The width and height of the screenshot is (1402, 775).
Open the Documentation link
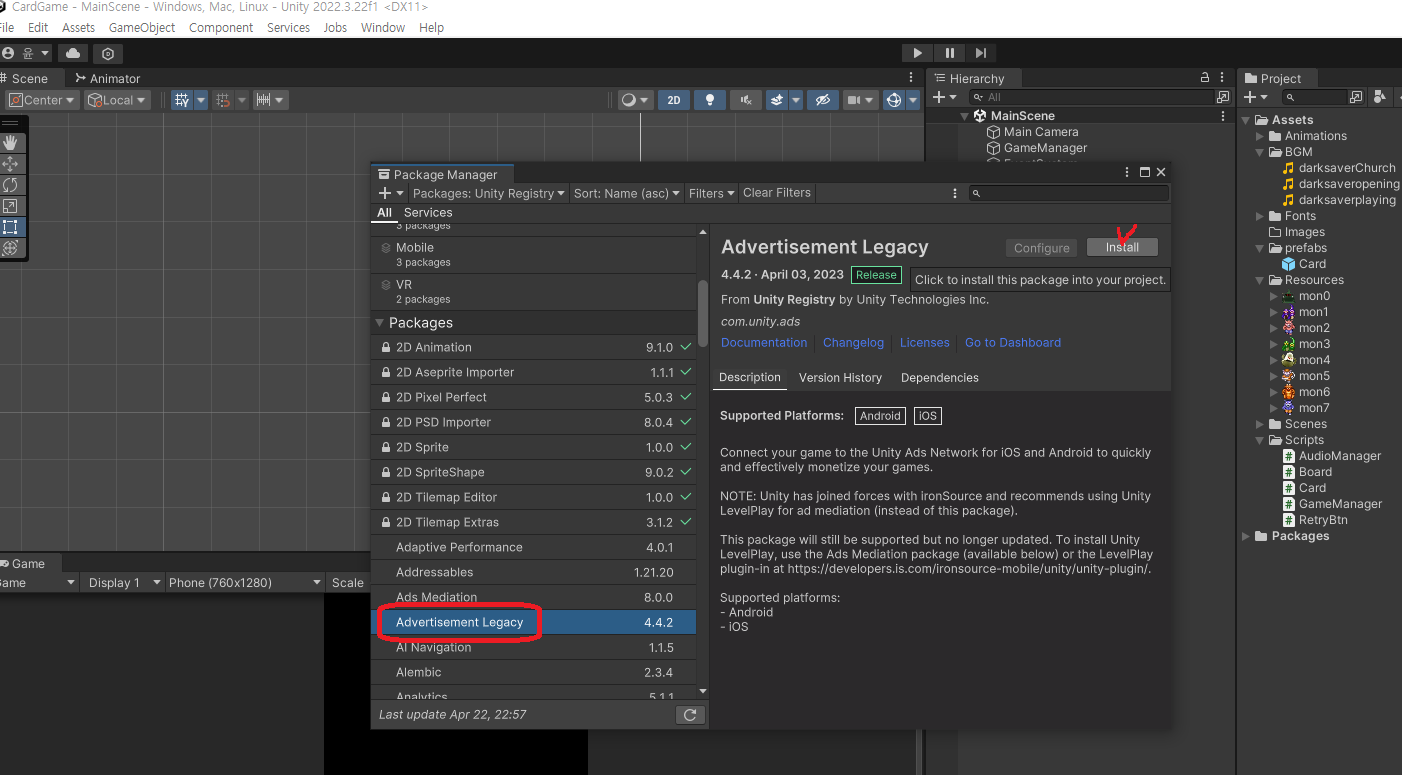point(764,342)
